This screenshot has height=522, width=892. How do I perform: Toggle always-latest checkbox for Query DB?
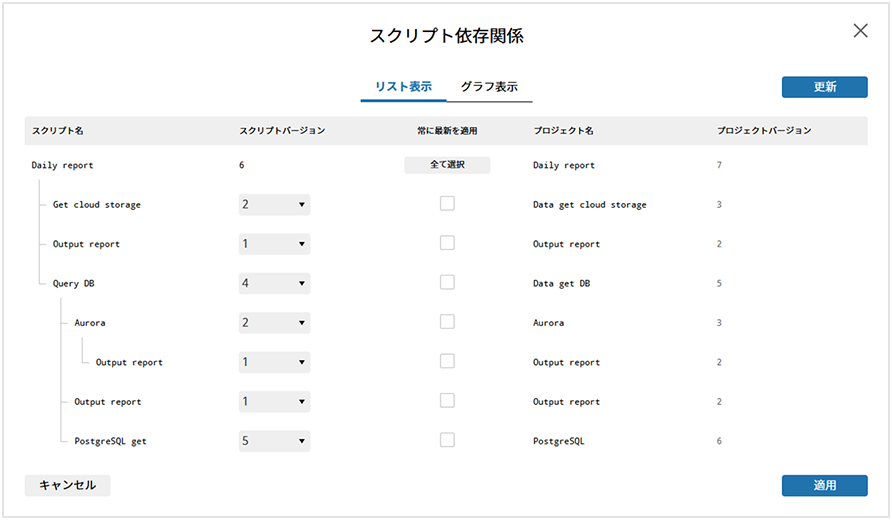pos(447,283)
